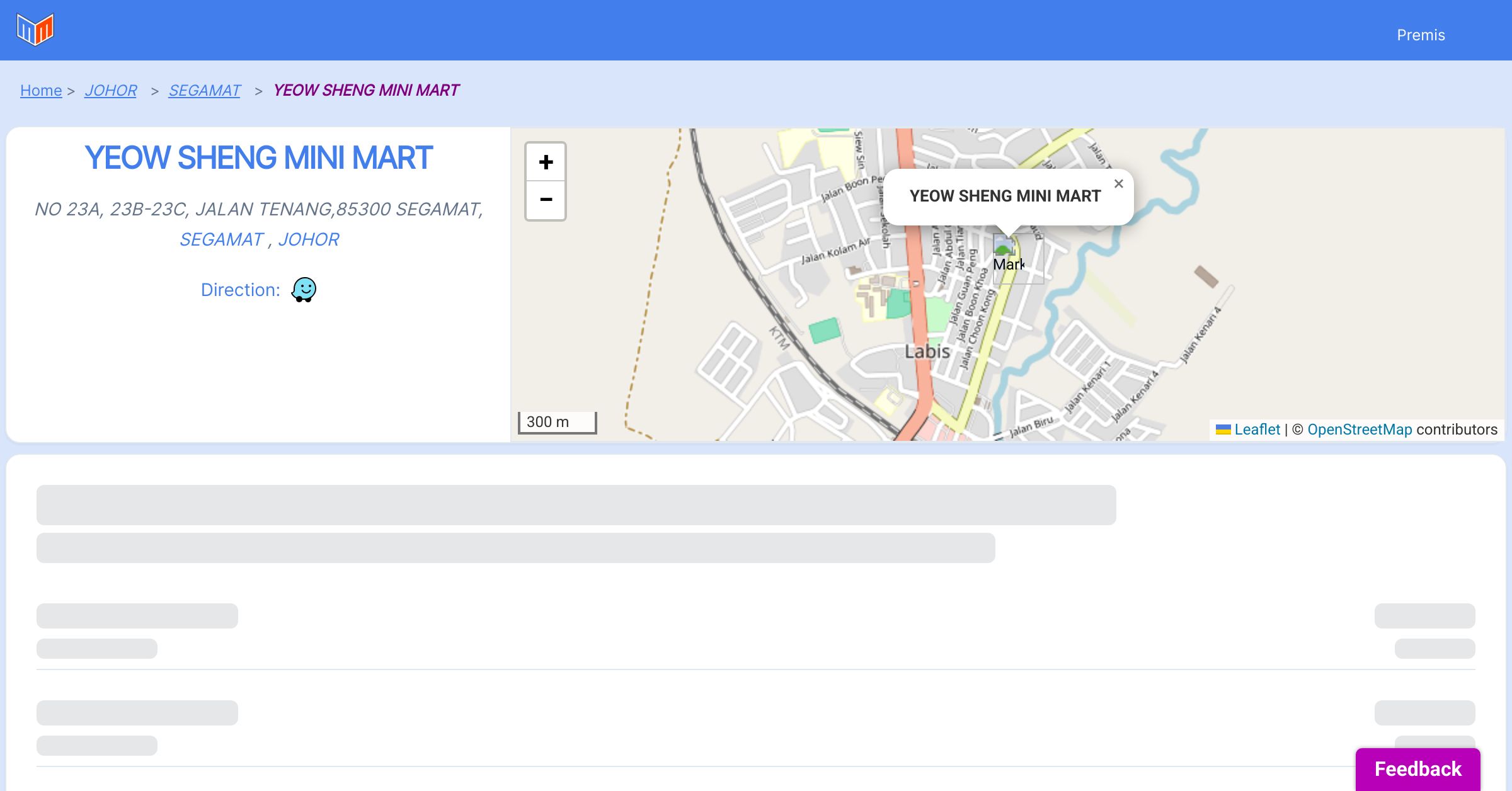The image size is (1512, 791).
Task: Open the Leaflet attribution link
Action: tap(1257, 430)
